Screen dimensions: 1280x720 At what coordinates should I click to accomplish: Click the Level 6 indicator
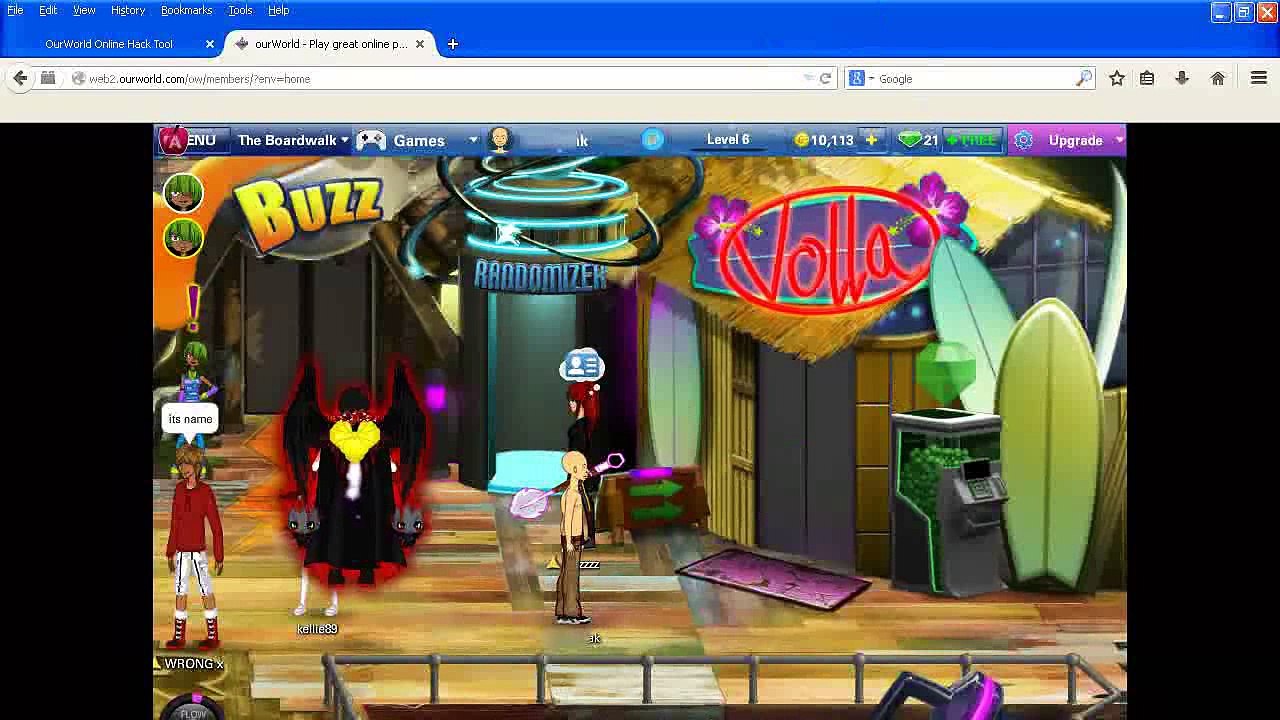point(728,140)
